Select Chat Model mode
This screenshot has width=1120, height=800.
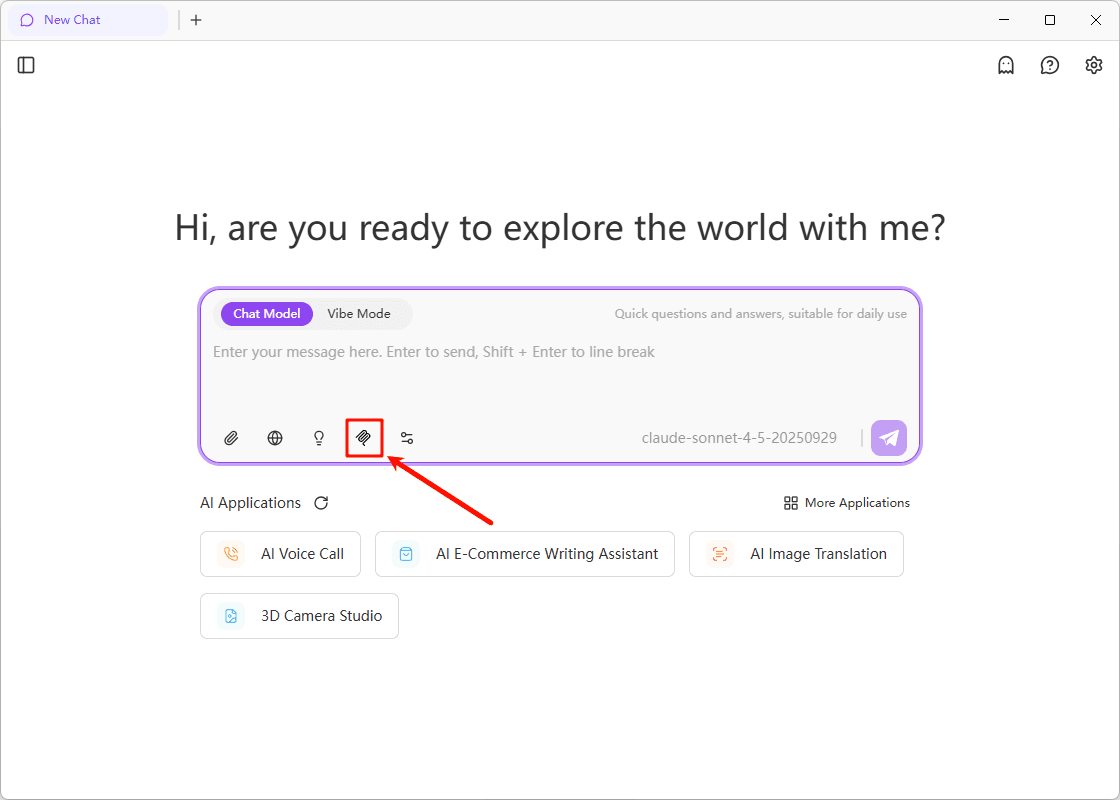[x=266, y=313]
